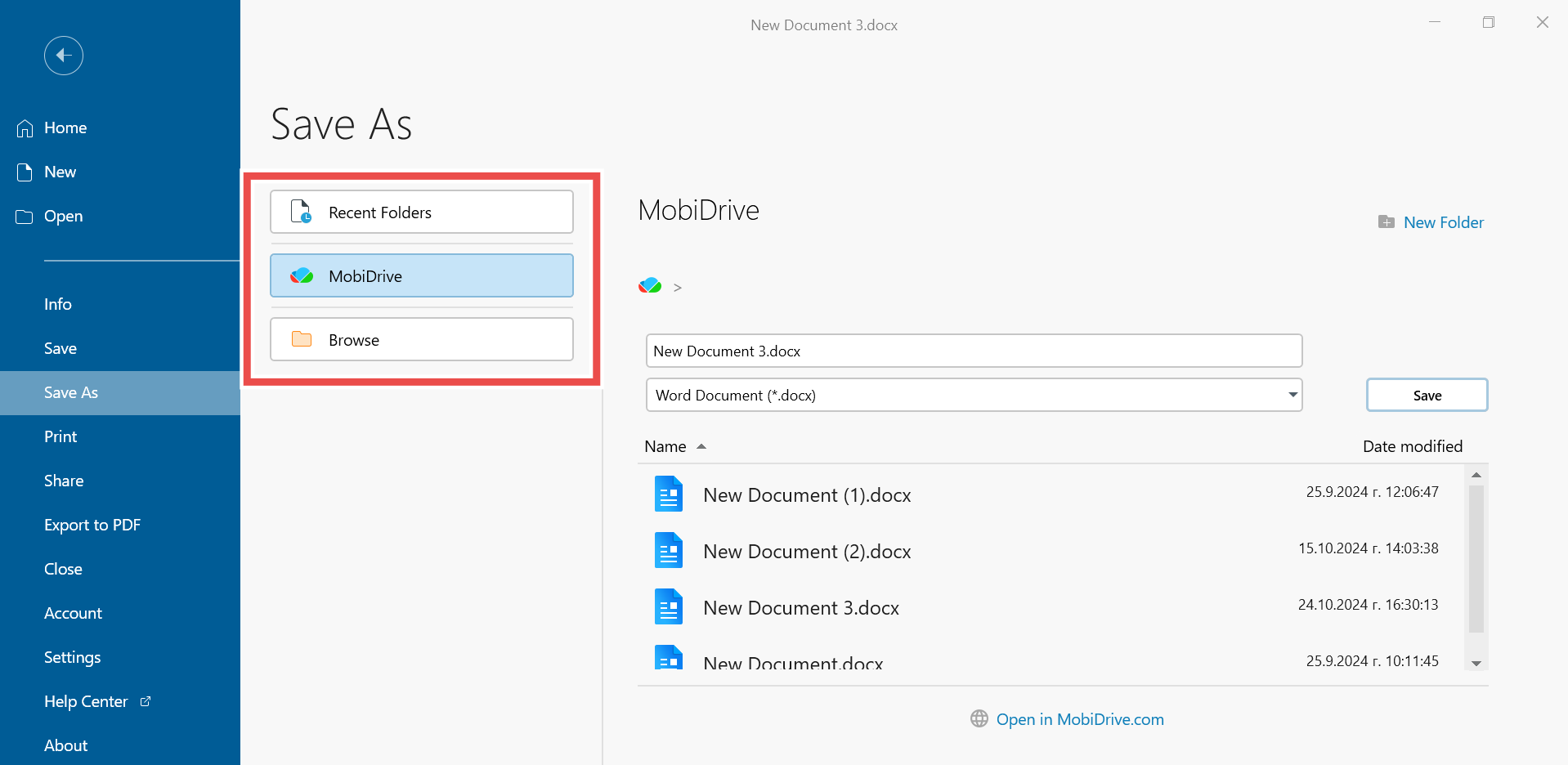Image resolution: width=1568 pixels, height=765 pixels.
Task: Click the Save button next to file type
Action: click(x=1427, y=395)
